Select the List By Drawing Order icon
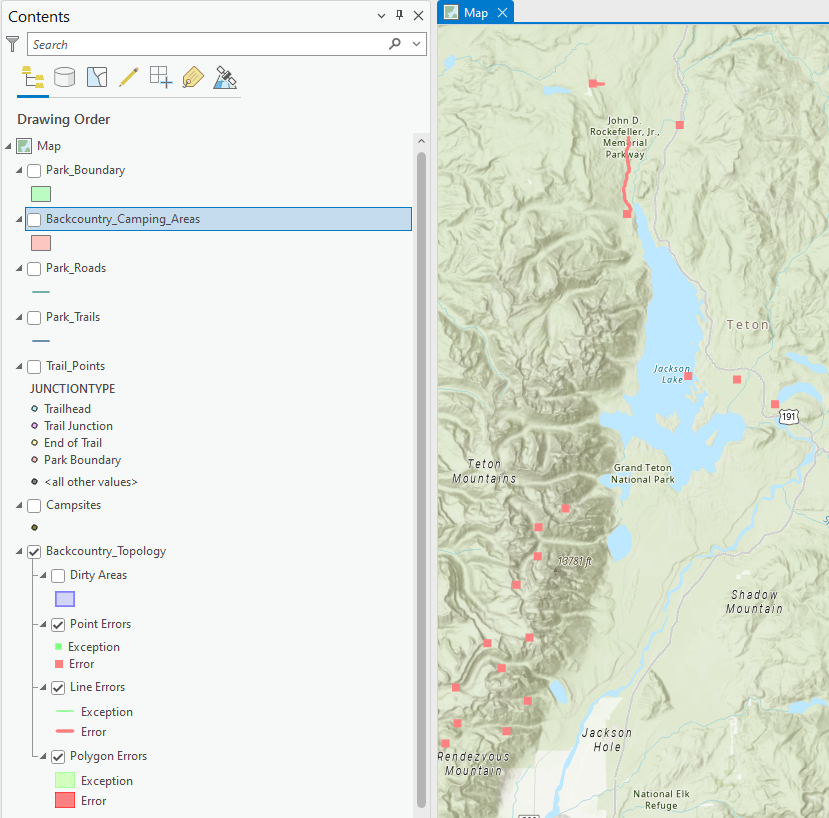The height and width of the screenshot is (818, 829). [31, 77]
